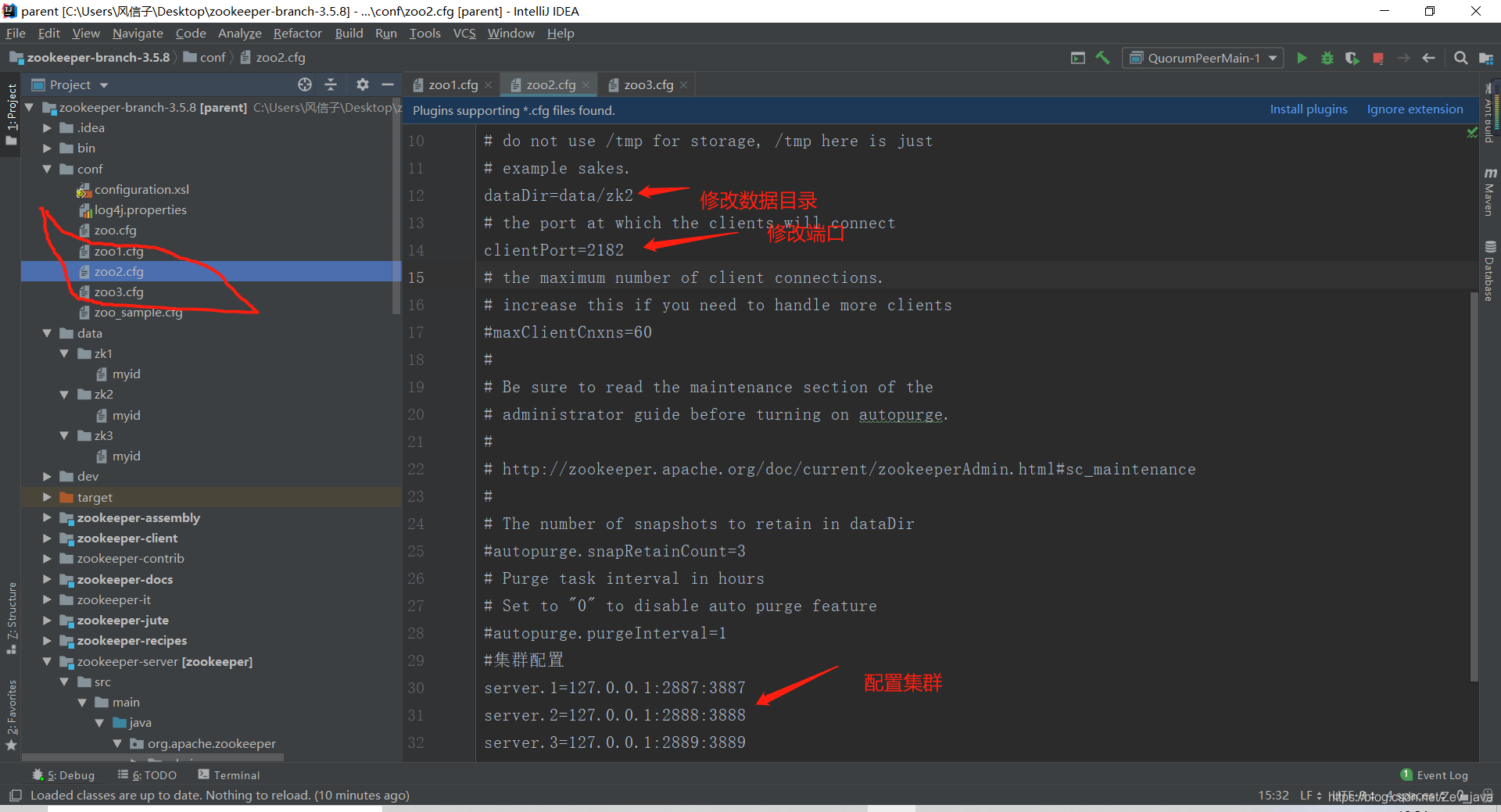
Task: Expand the zookeeper-client module
Action: (x=47, y=538)
